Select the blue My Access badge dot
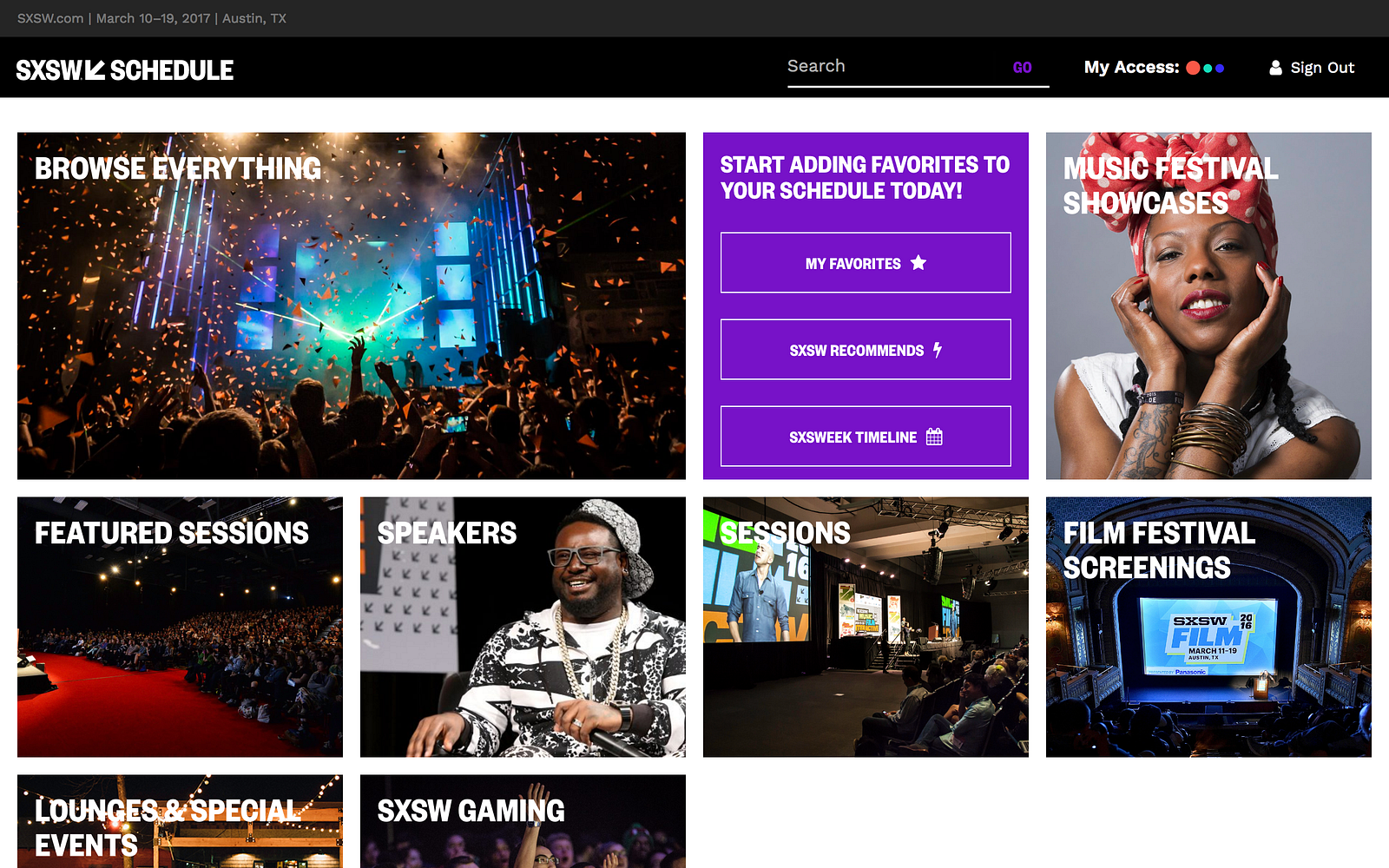Viewport: 1389px width, 868px height. [x=1220, y=68]
